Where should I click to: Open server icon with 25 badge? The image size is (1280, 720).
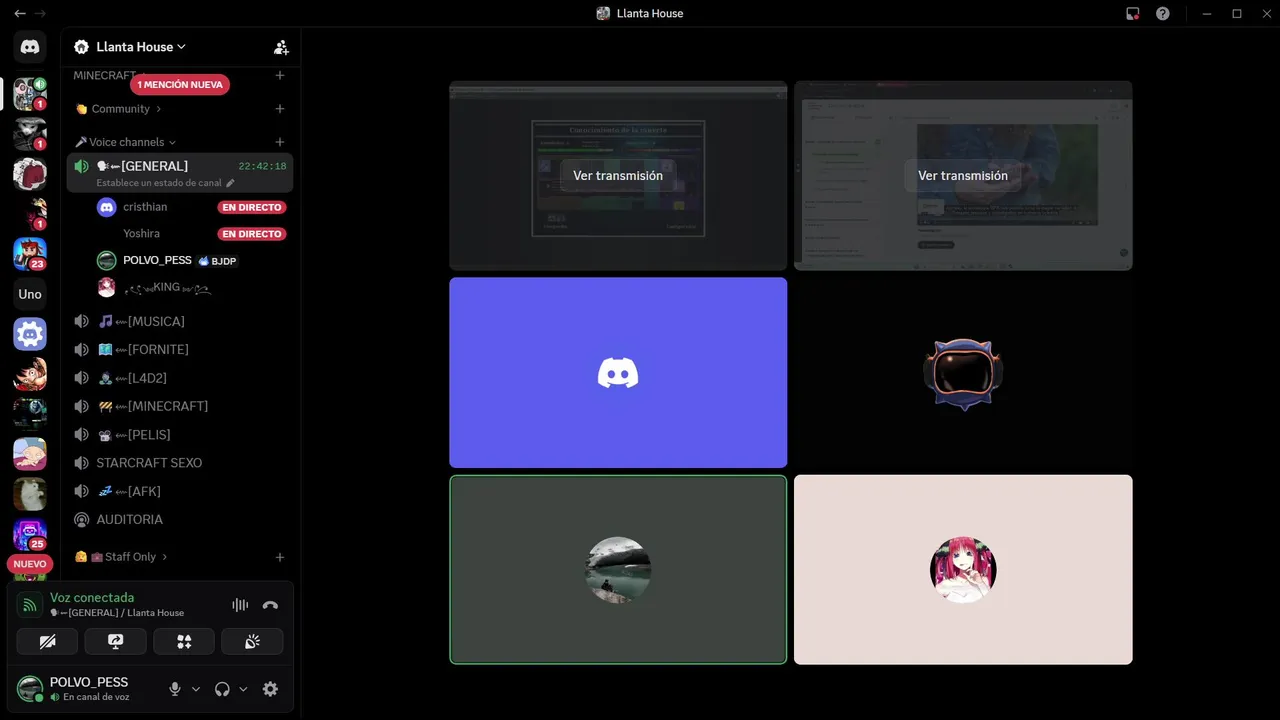coord(30,535)
